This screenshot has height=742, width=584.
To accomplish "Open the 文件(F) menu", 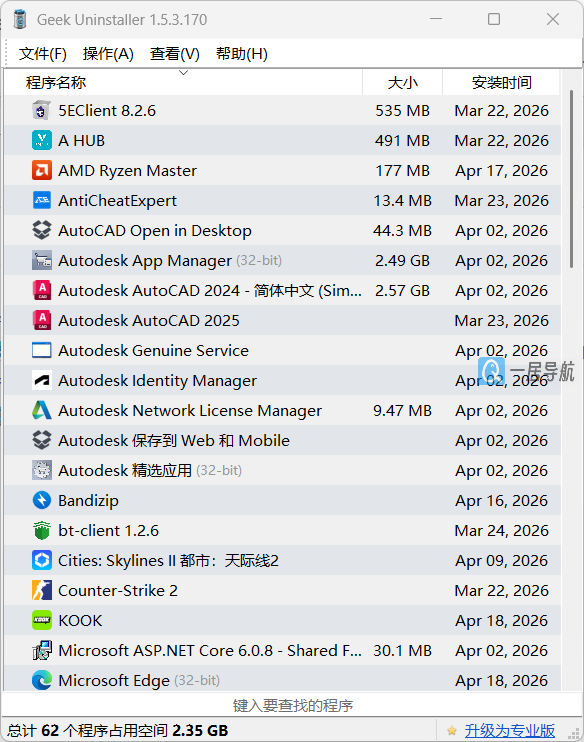I will click(43, 54).
